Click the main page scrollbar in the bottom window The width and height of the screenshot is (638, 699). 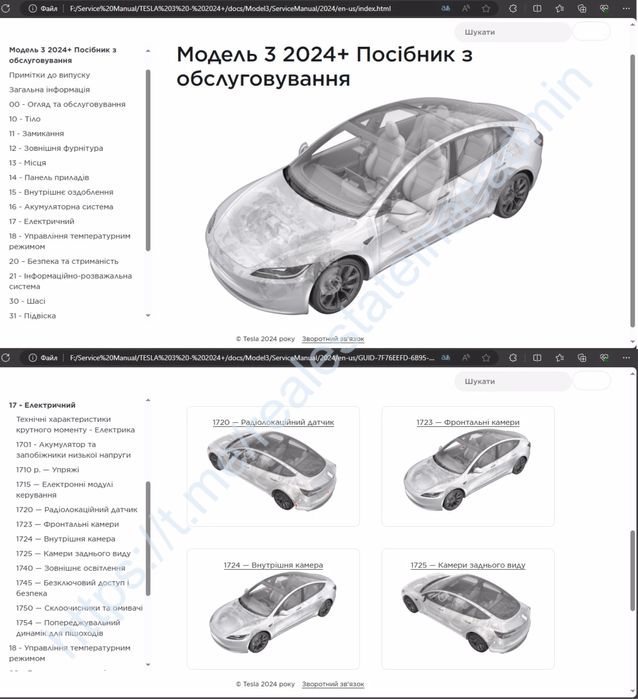tap(632, 571)
